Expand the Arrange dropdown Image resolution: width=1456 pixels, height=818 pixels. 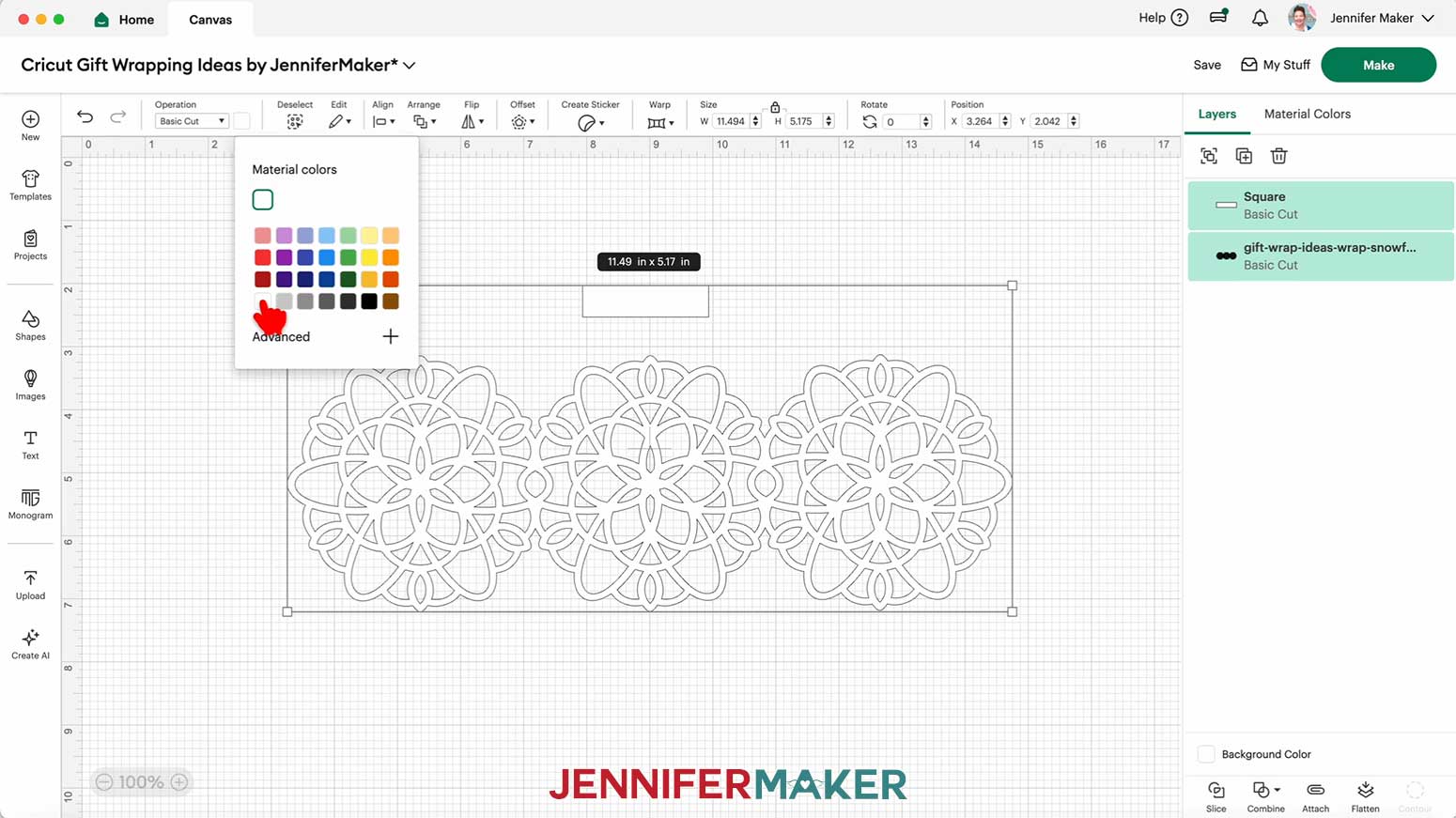coord(425,122)
